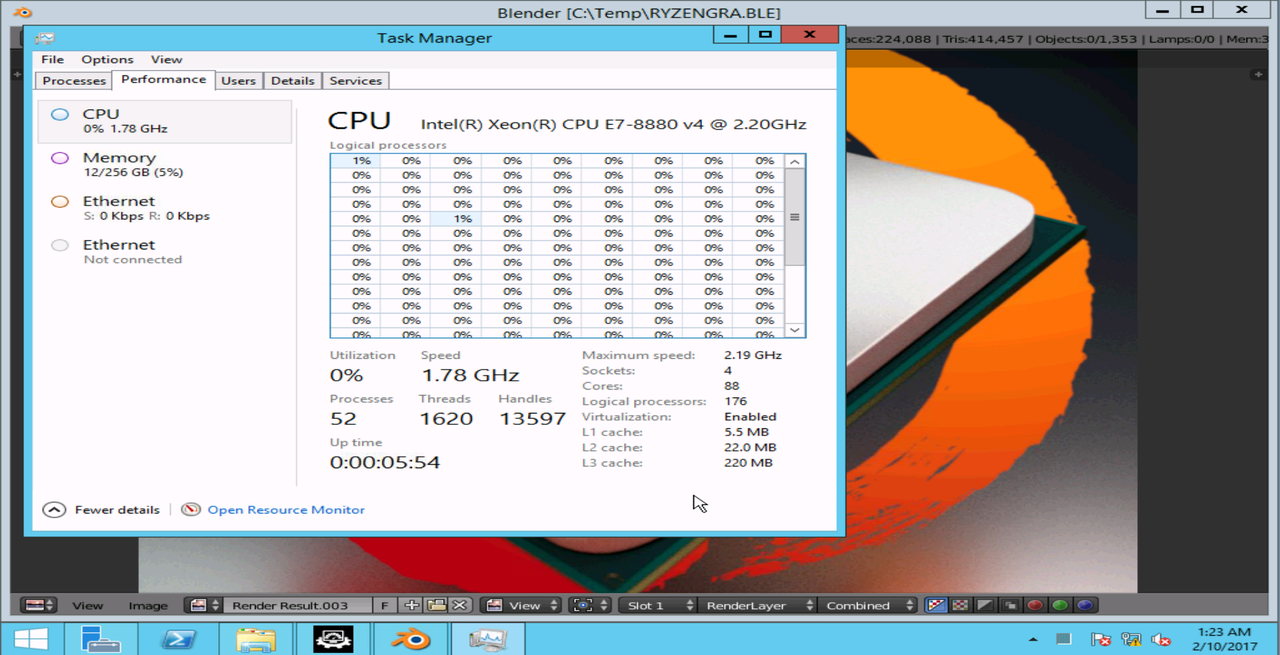This screenshot has width=1280, height=655.
Task: Click the Open Resource Monitor link
Action: (286, 510)
